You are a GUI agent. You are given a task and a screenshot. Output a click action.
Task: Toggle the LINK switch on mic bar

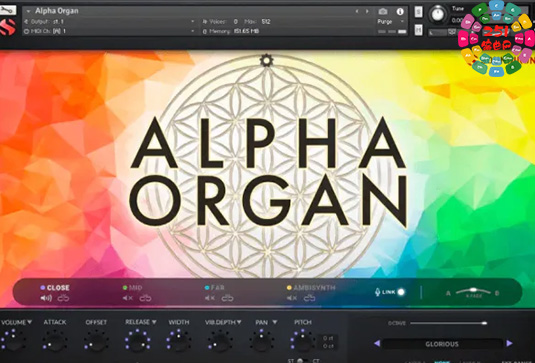(x=401, y=292)
